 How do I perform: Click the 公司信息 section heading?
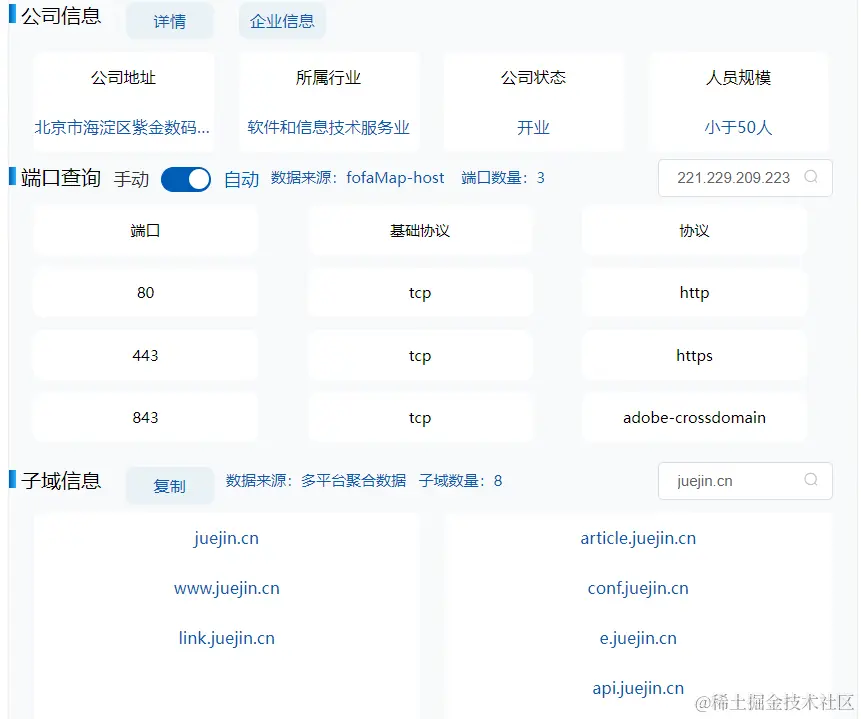click(61, 16)
